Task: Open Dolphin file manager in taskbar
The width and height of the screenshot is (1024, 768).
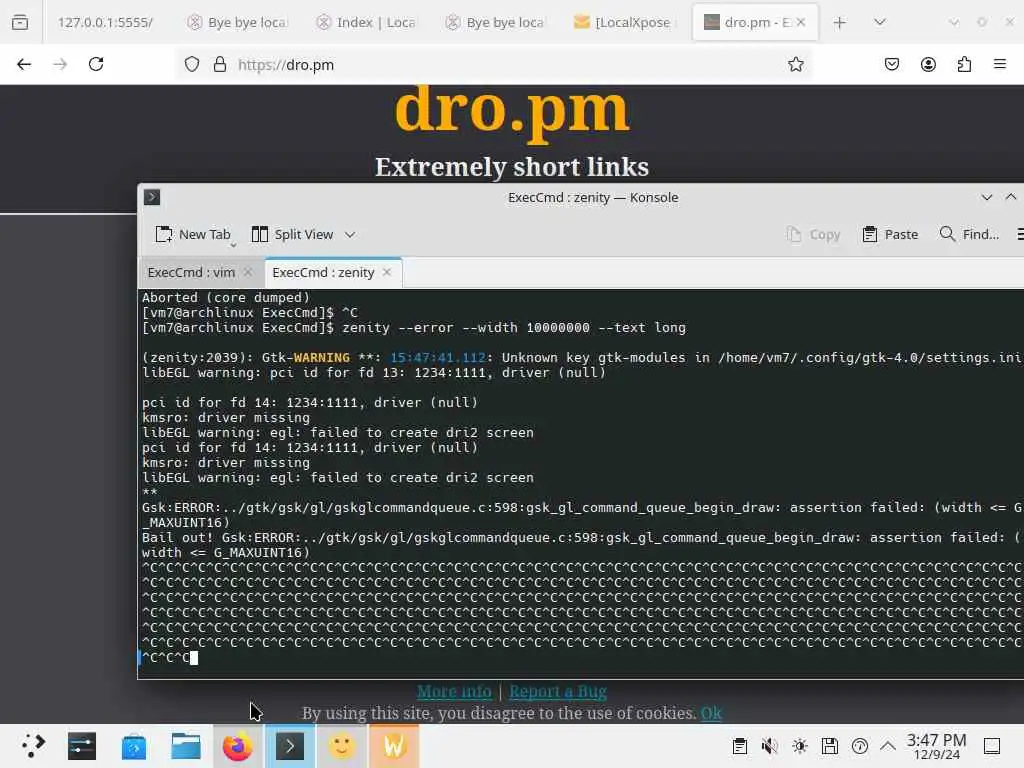Action: (x=185, y=746)
